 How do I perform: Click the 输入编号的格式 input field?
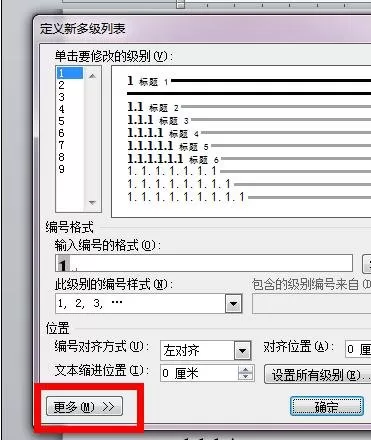[204, 263]
